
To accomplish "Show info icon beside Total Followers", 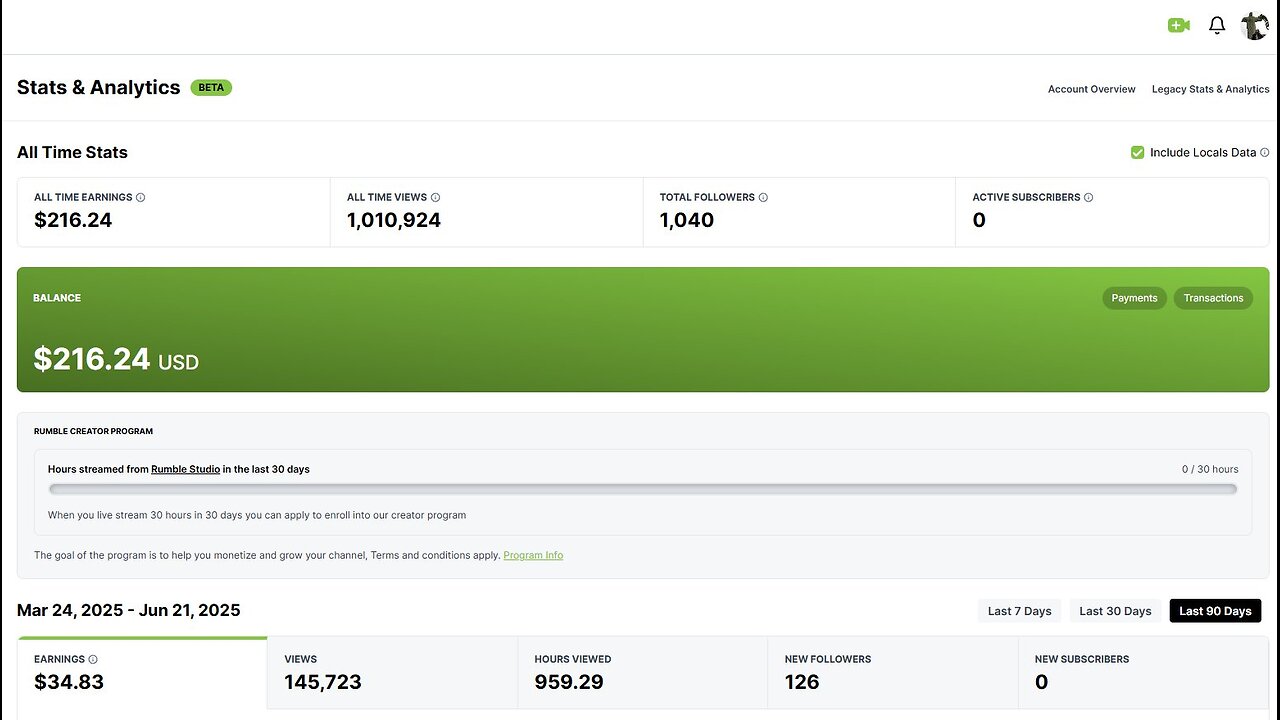I will 763,197.
